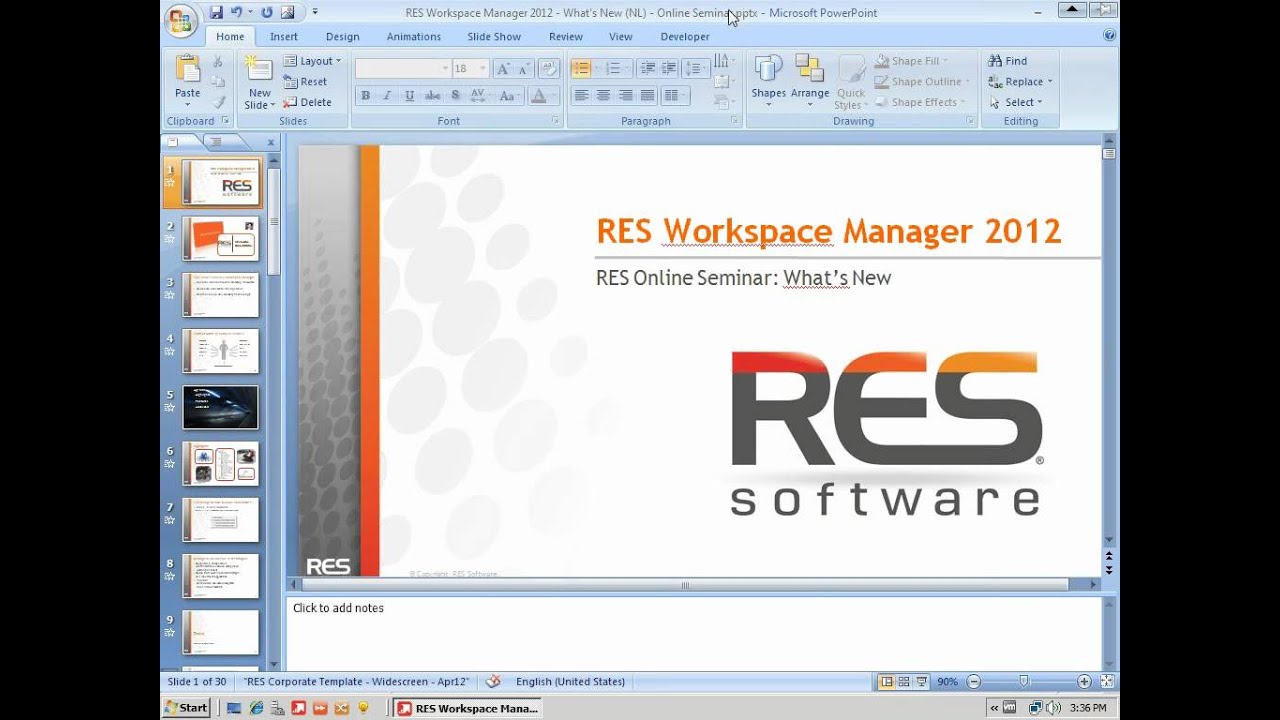This screenshot has height=720, width=1280.
Task: Open the Change Case dropdown
Action: [x=509, y=96]
